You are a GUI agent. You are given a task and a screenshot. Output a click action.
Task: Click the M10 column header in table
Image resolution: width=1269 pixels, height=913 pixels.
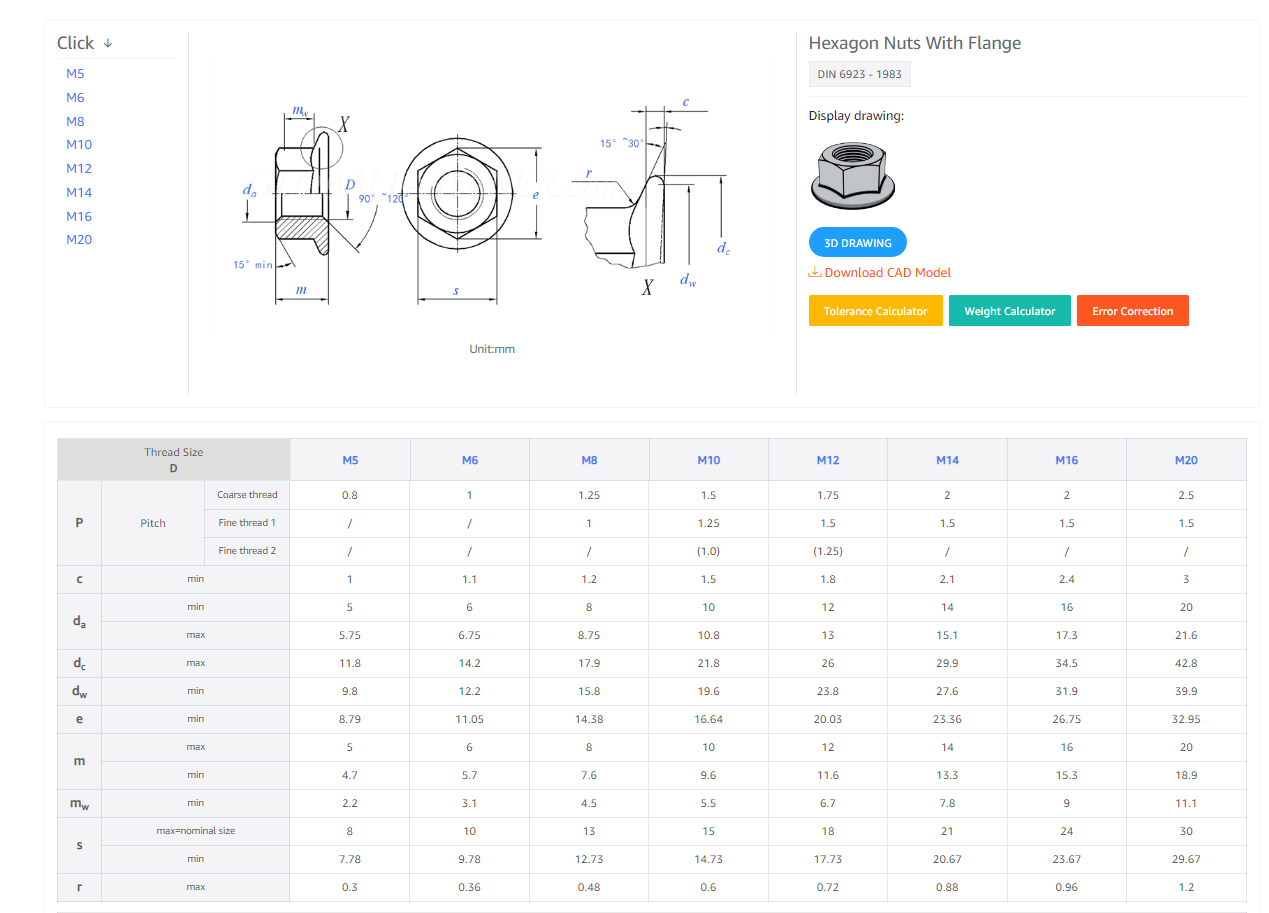coord(708,460)
